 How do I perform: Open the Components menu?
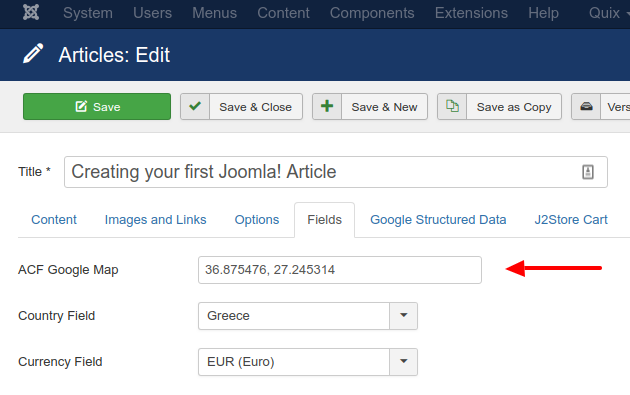[x=372, y=13]
